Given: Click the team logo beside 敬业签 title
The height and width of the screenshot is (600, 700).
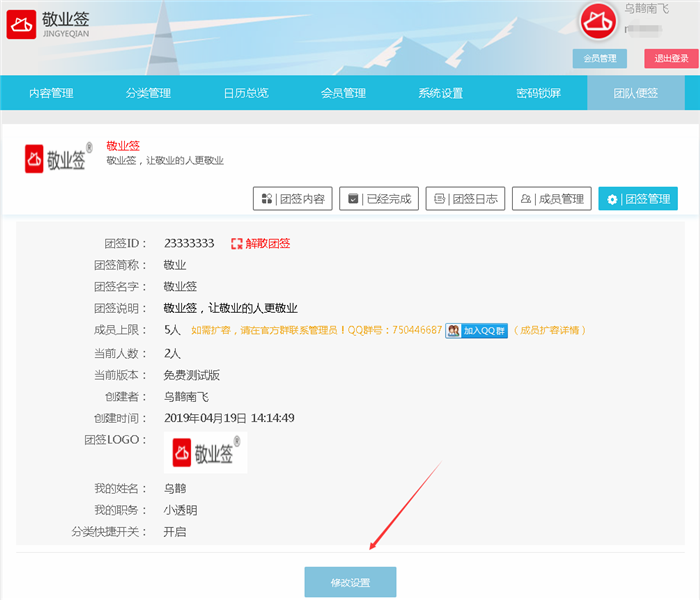Looking at the screenshot, I should click(58, 158).
